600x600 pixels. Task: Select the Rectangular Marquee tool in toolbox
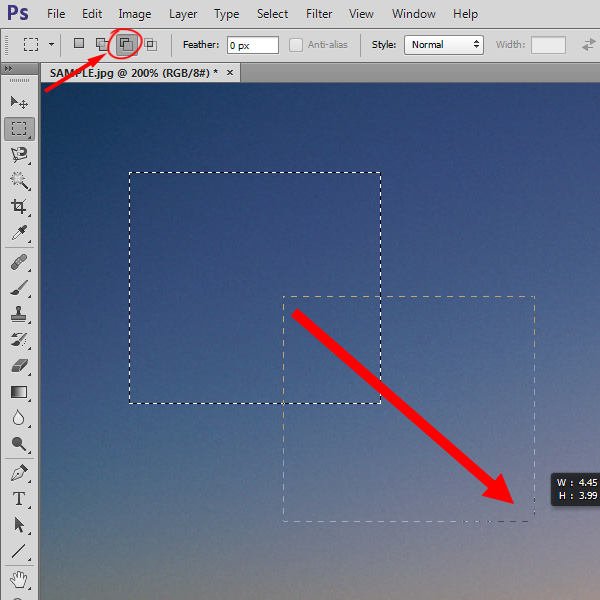pyautogui.click(x=19, y=129)
